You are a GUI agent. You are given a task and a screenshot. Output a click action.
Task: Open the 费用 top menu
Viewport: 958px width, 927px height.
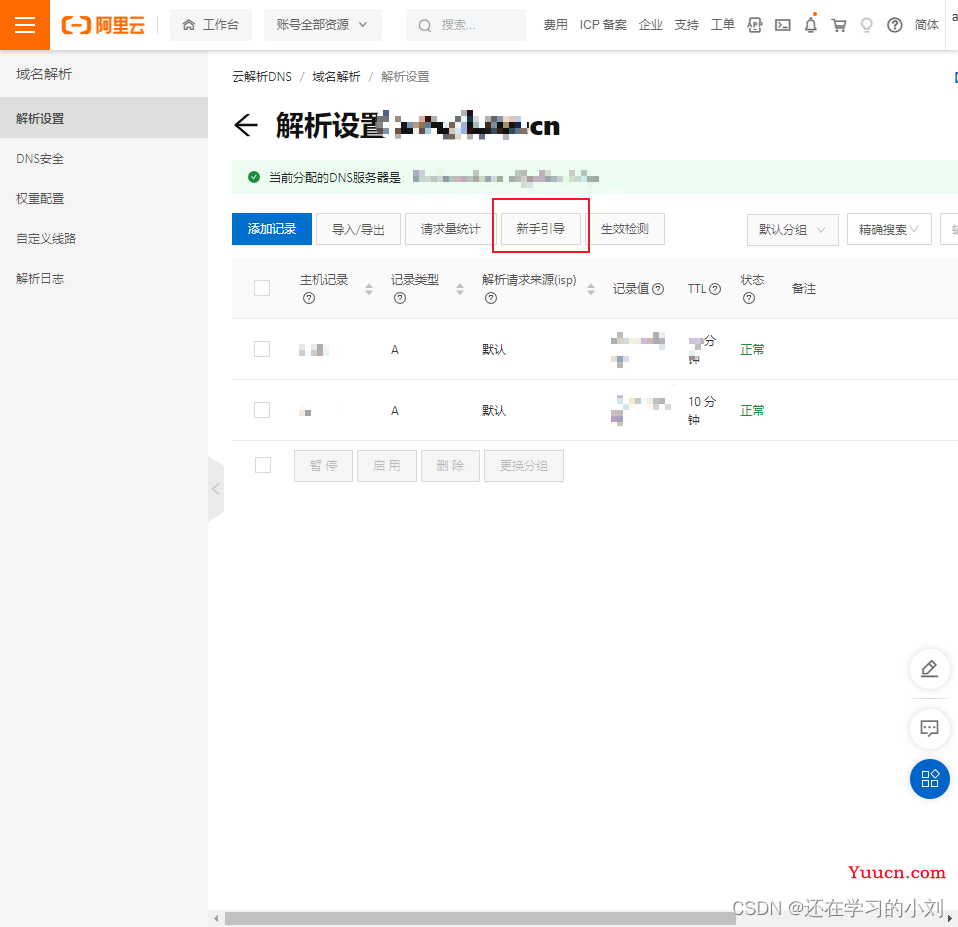point(555,25)
